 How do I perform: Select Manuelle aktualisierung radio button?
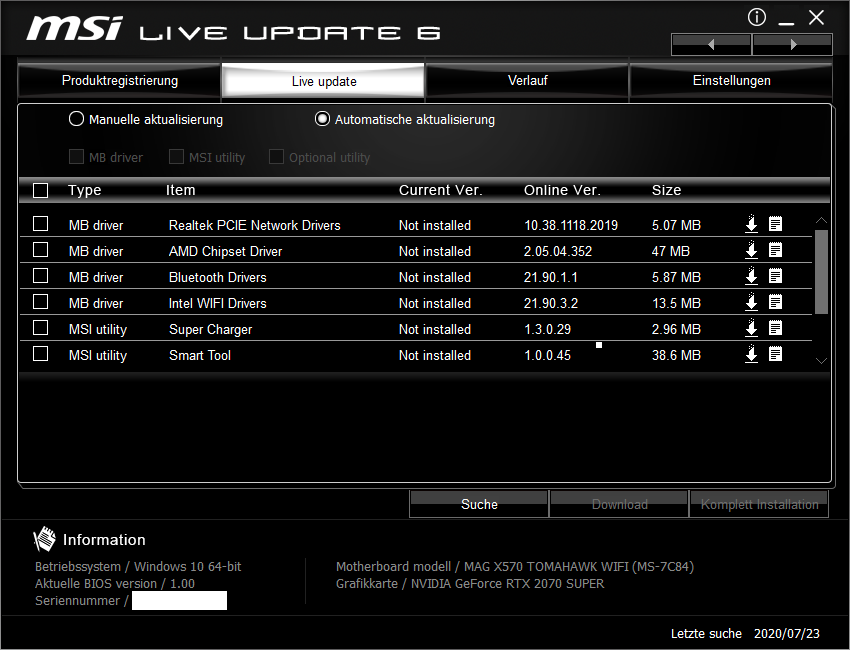point(76,119)
